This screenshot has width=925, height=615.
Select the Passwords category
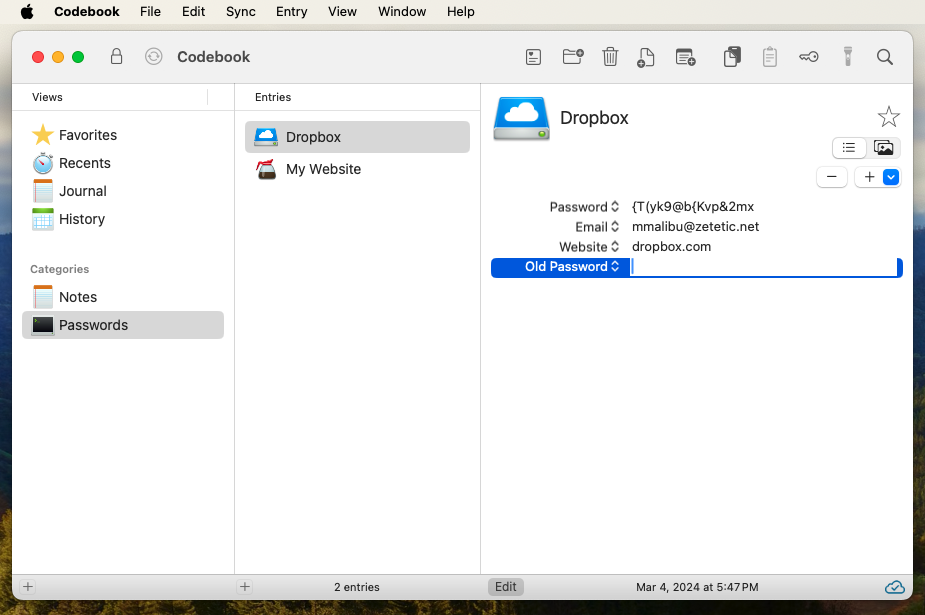(x=123, y=325)
